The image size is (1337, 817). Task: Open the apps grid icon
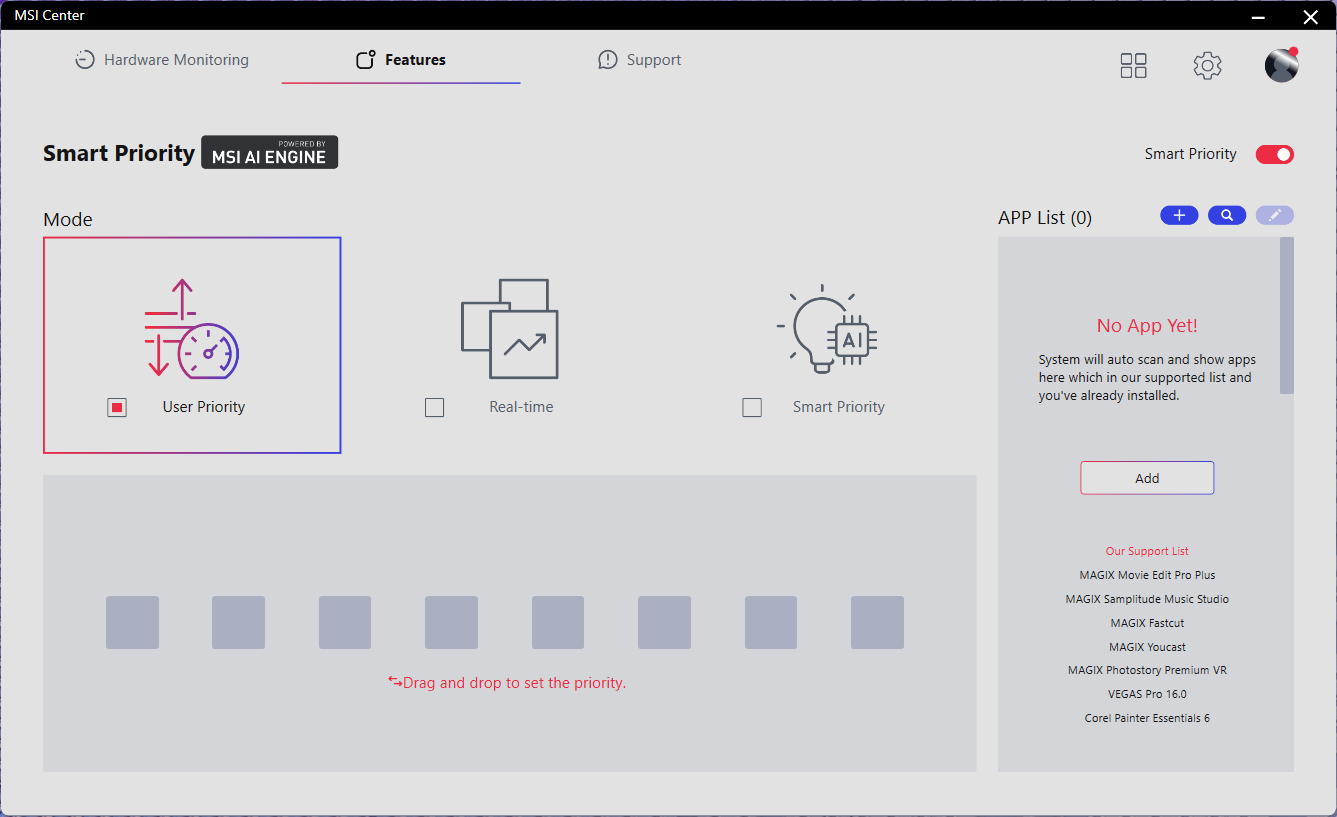(1133, 66)
